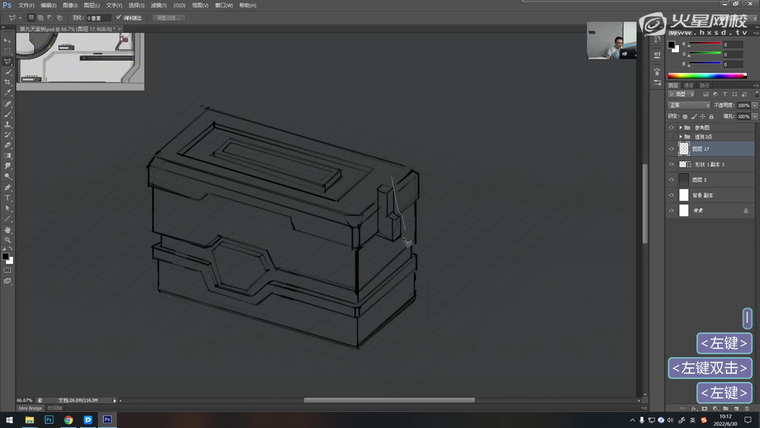
Task: Open the layer blending mode dropdown
Action: point(690,104)
